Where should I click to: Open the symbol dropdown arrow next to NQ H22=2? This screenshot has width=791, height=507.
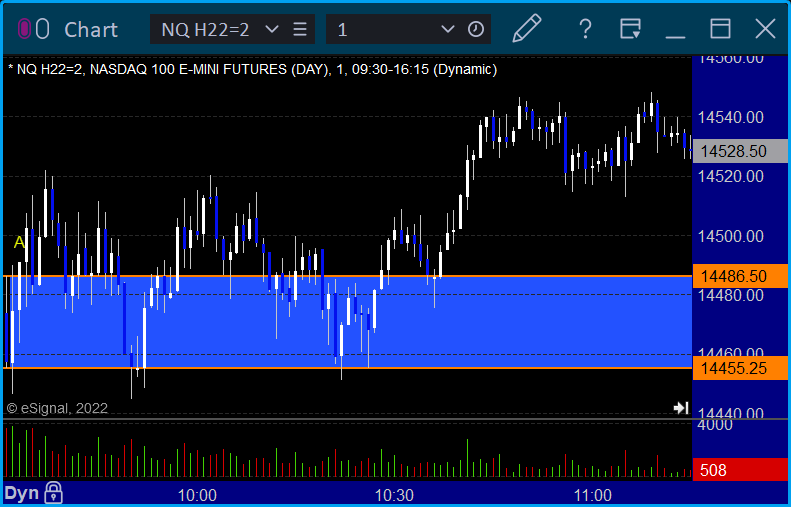pyautogui.click(x=271, y=29)
